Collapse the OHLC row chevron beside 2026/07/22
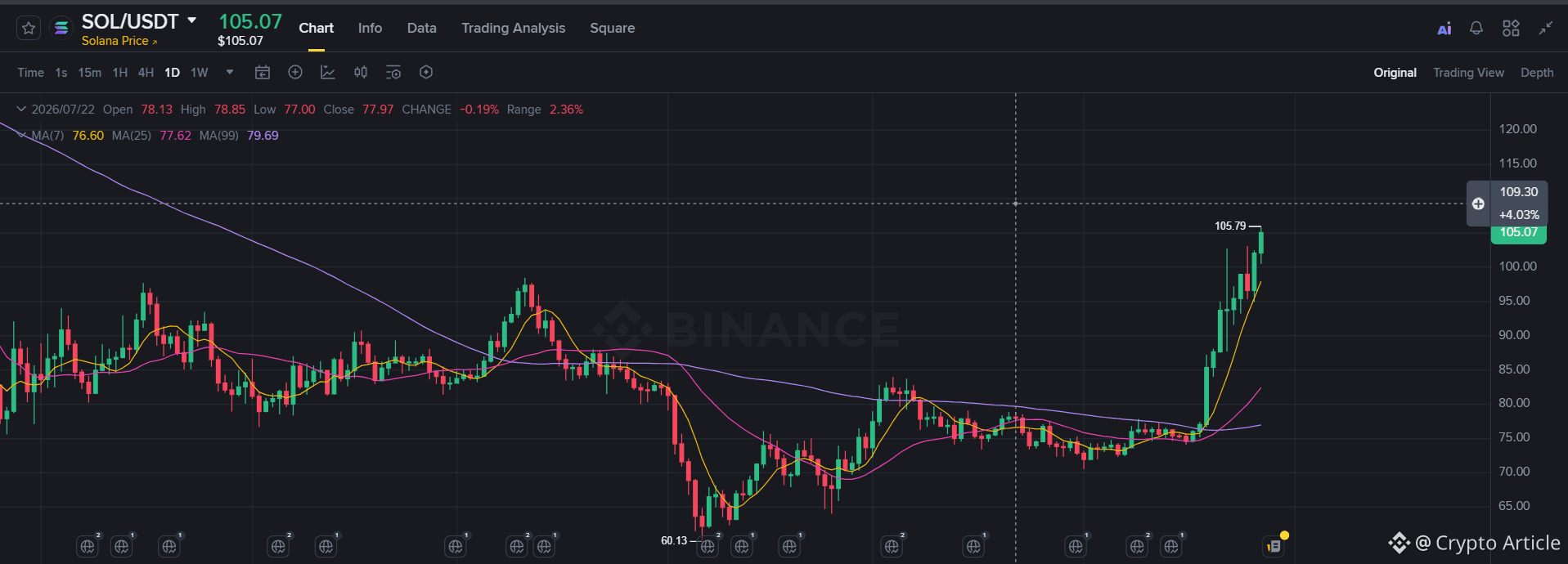The width and height of the screenshot is (1568, 564). [x=21, y=110]
